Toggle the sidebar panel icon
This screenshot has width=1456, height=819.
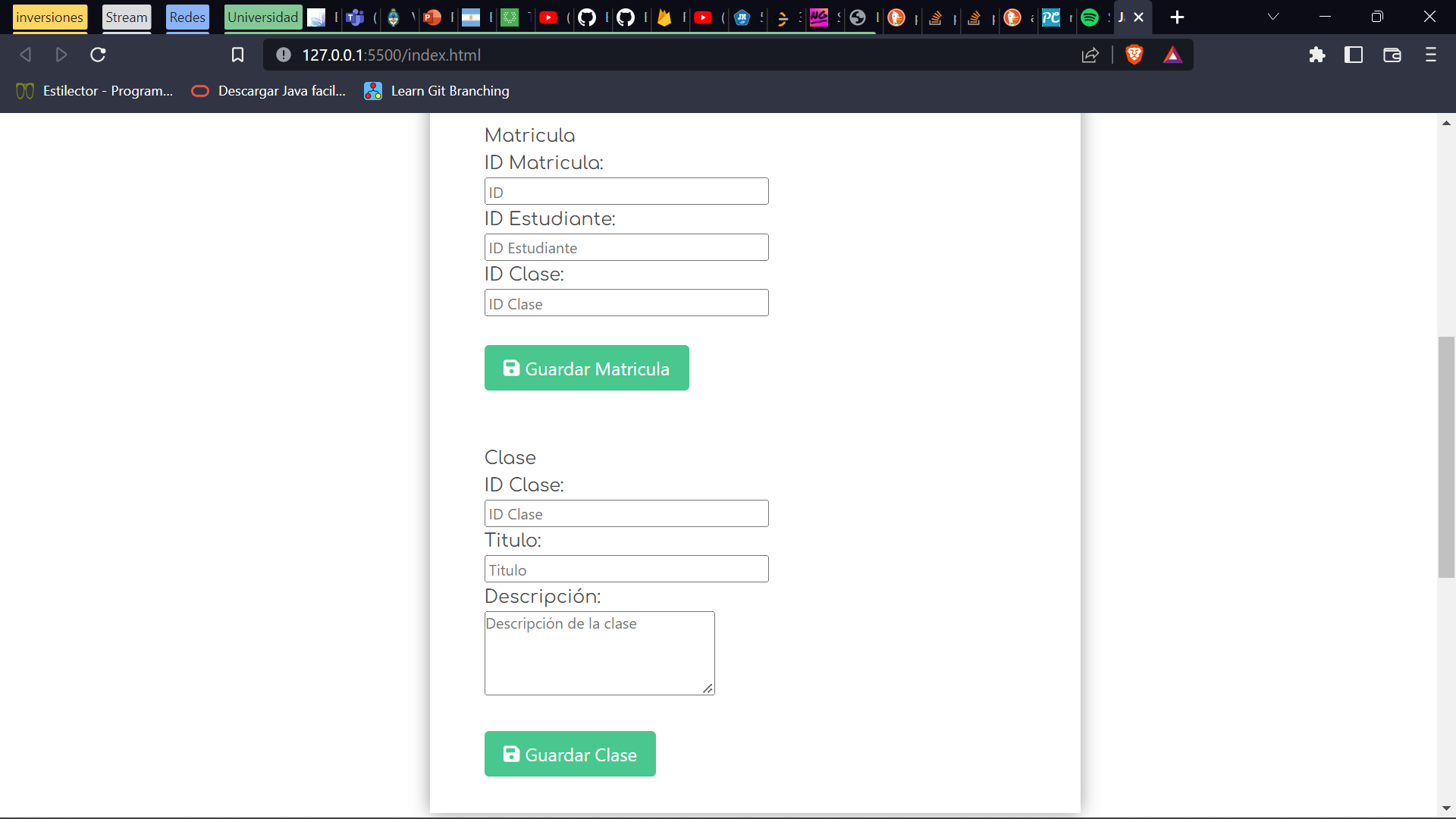point(1354,55)
